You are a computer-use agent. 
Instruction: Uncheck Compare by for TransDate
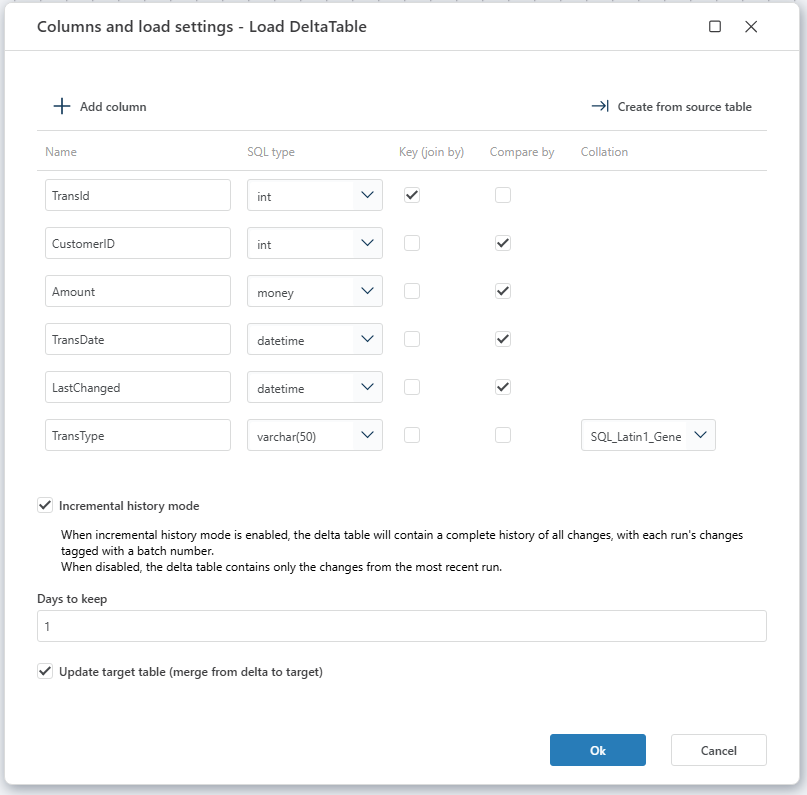click(x=503, y=339)
